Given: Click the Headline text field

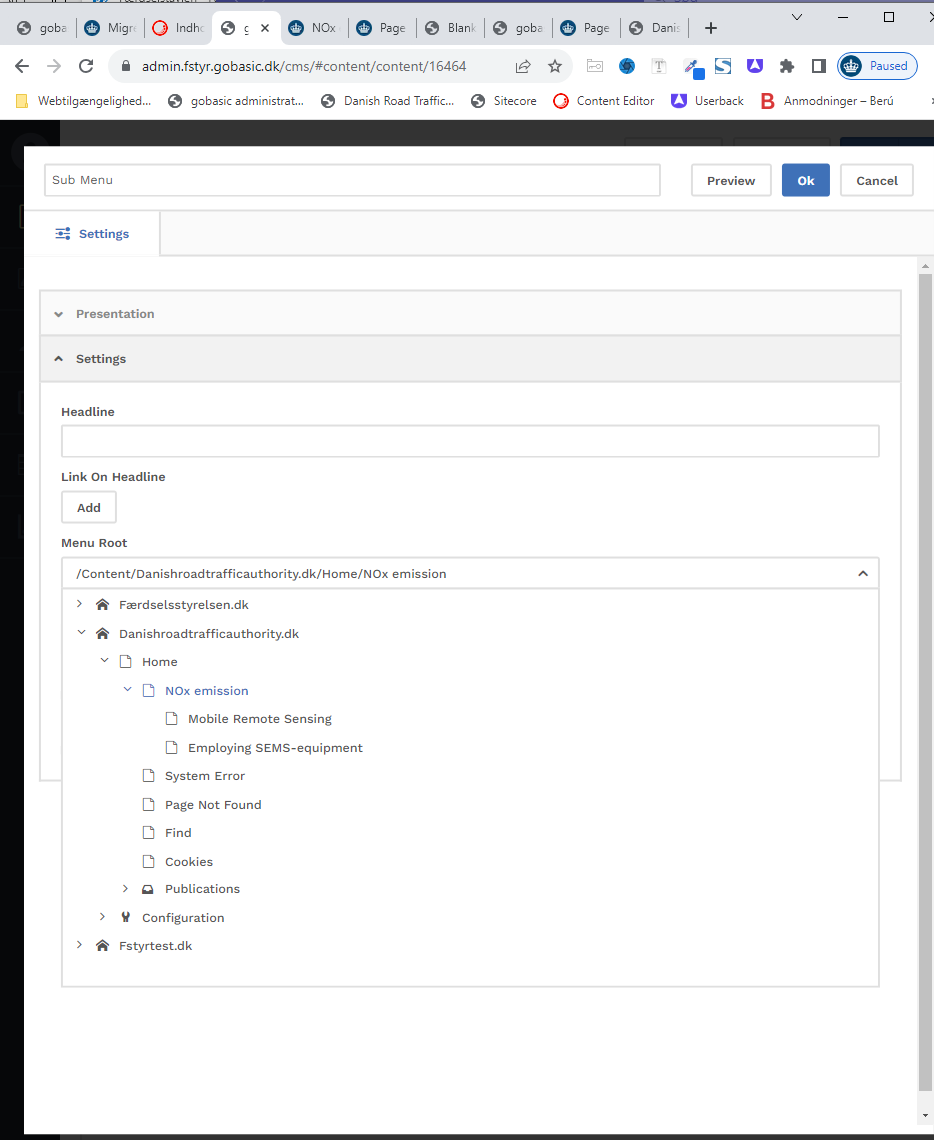Looking at the screenshot, I should [470, 441].
